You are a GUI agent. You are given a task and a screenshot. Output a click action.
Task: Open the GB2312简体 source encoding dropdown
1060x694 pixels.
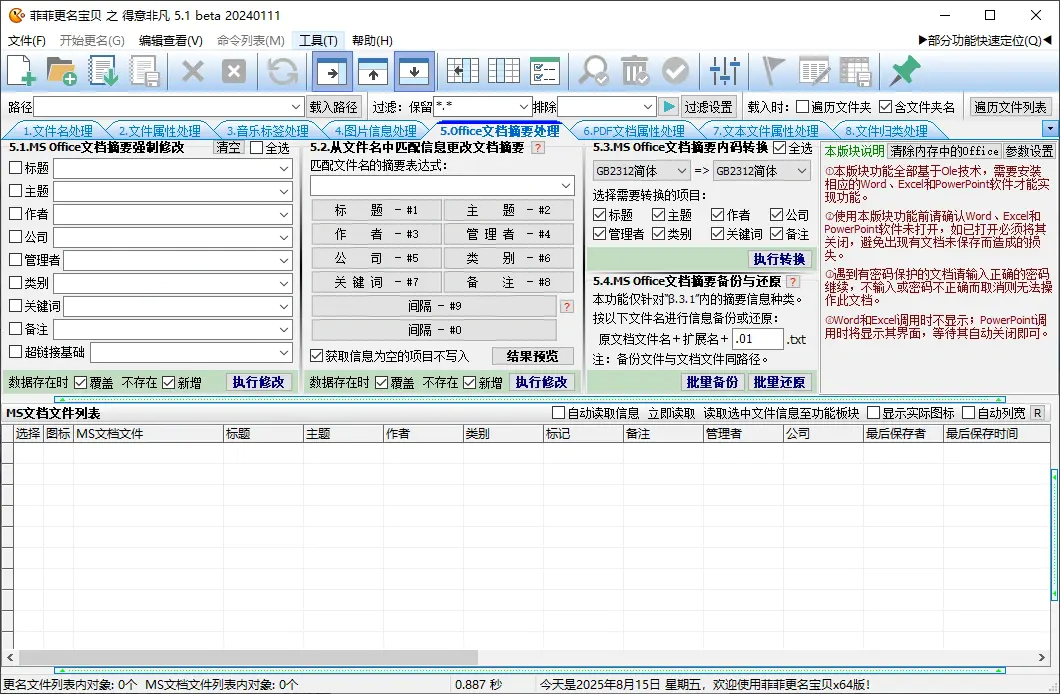641,171
